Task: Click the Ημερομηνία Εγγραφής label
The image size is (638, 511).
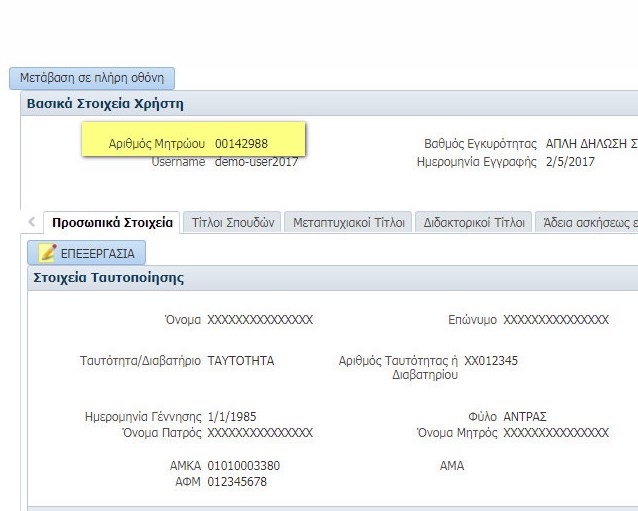Action: (476, 162)
